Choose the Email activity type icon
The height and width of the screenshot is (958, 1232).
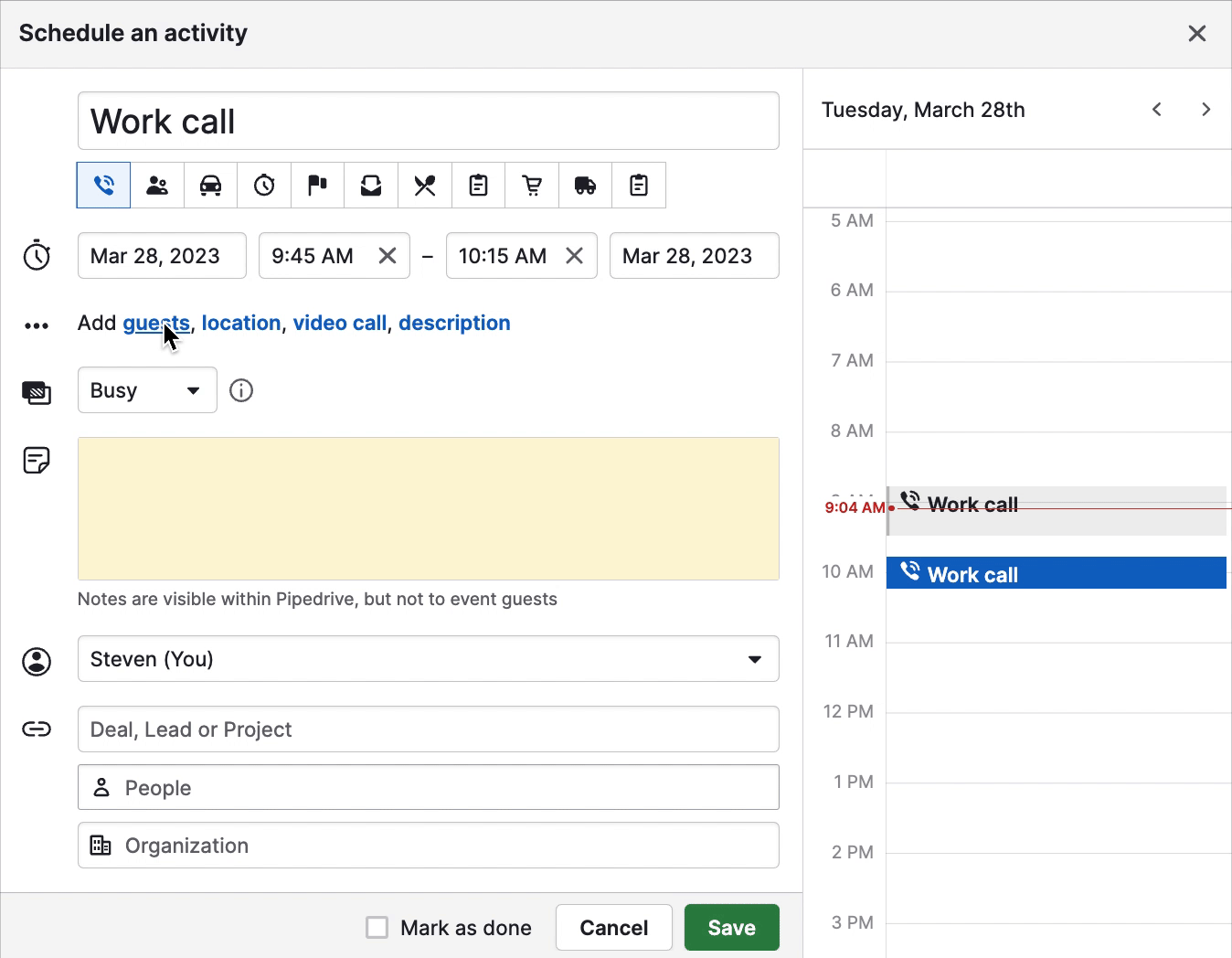click(x=370, y=185)
